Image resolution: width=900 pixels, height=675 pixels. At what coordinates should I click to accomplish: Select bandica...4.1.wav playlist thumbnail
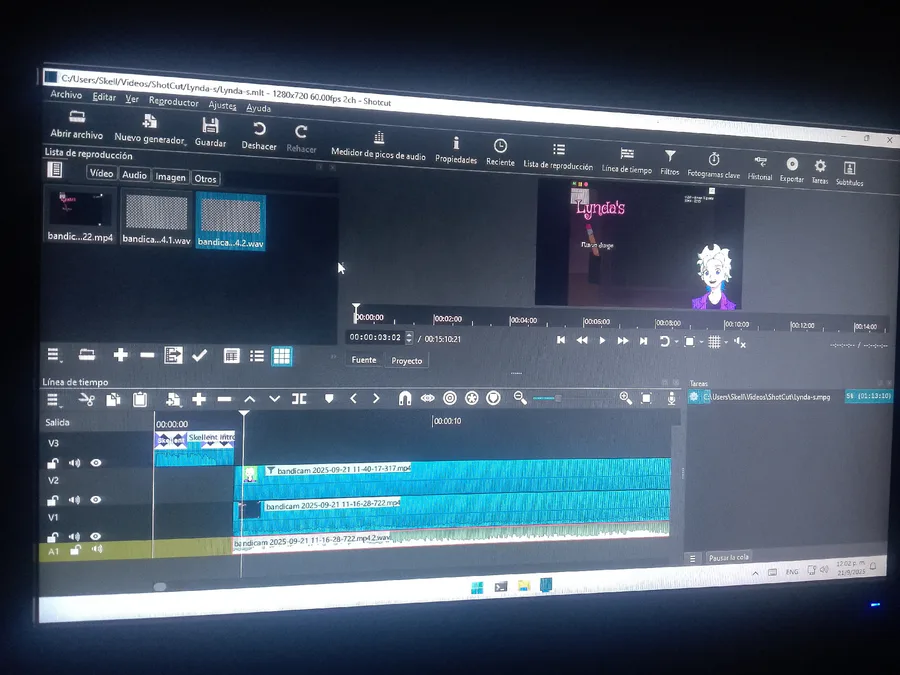click(x=156, y=219)
